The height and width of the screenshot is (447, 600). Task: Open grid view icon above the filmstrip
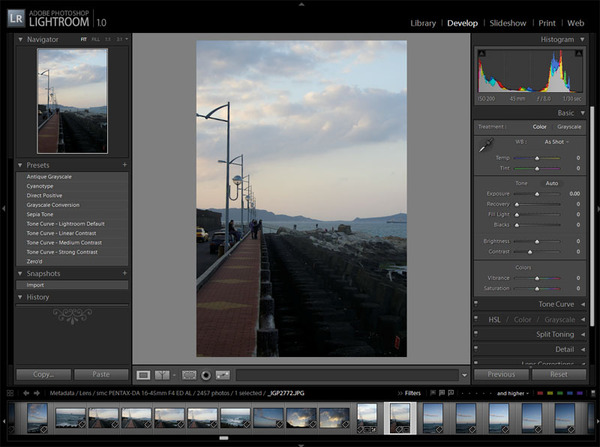(10, 393)
